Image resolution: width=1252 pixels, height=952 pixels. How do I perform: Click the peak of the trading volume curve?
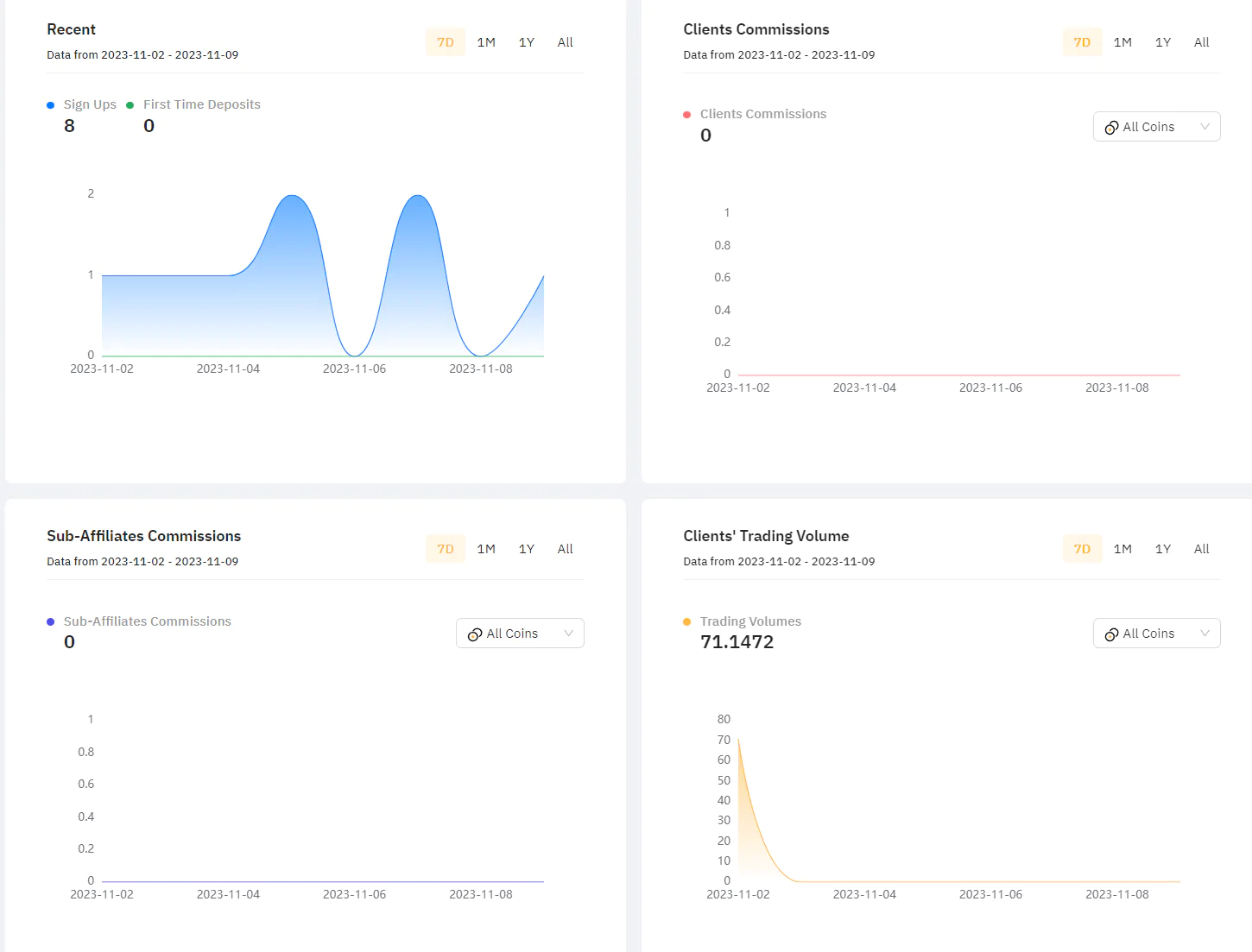(x=739, y=741)
